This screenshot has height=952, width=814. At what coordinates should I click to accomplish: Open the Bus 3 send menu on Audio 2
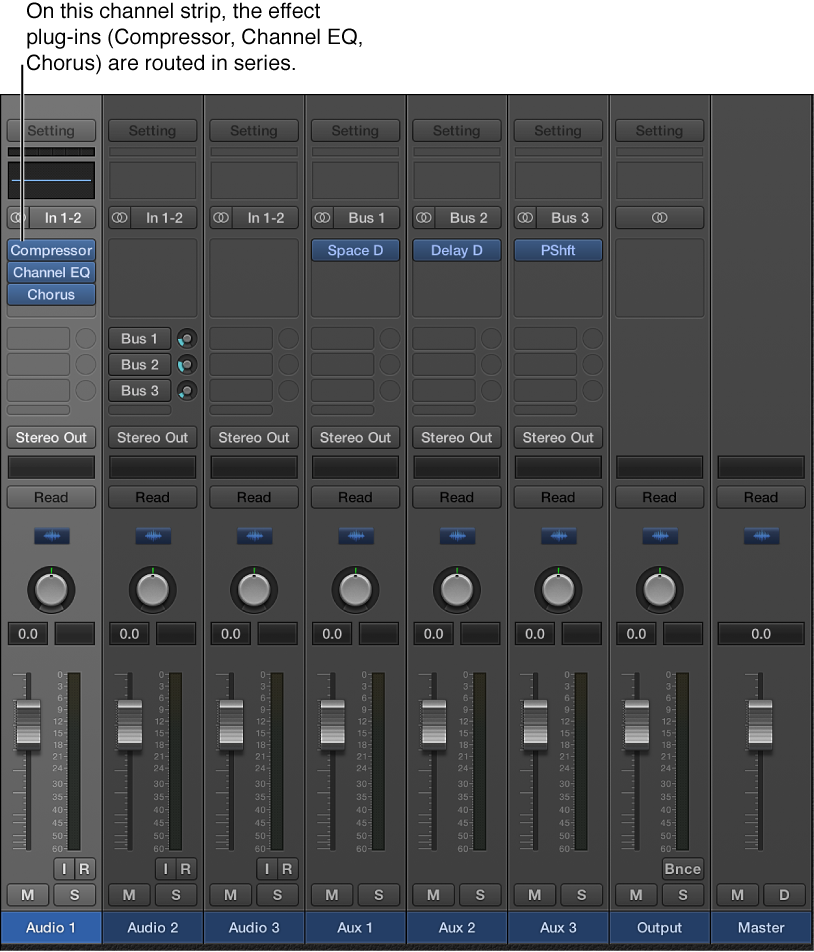point(139,390)
